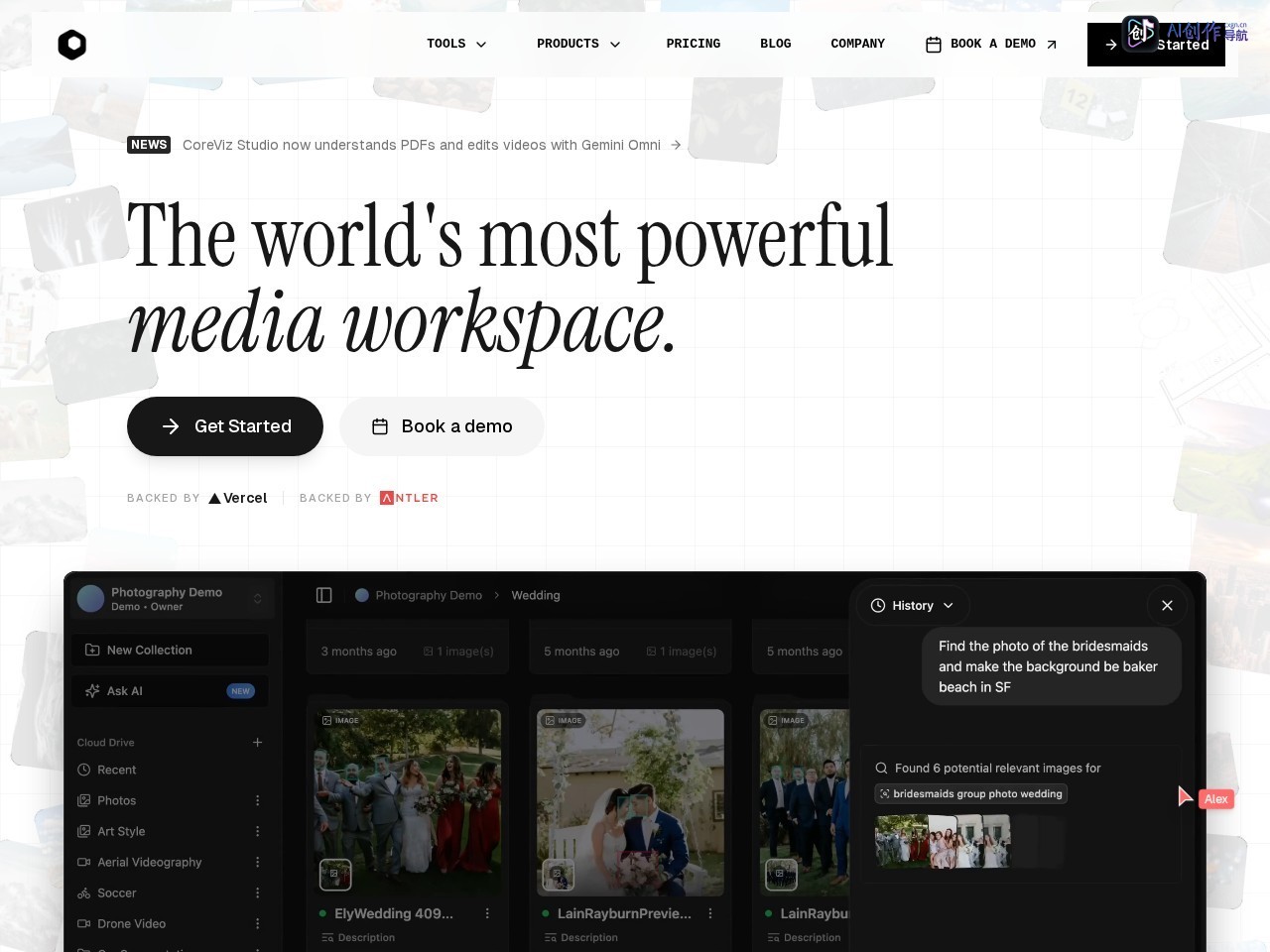Add a new Cloud Drive item
This screenshot has width=1270, height=952.
point(257,742)
